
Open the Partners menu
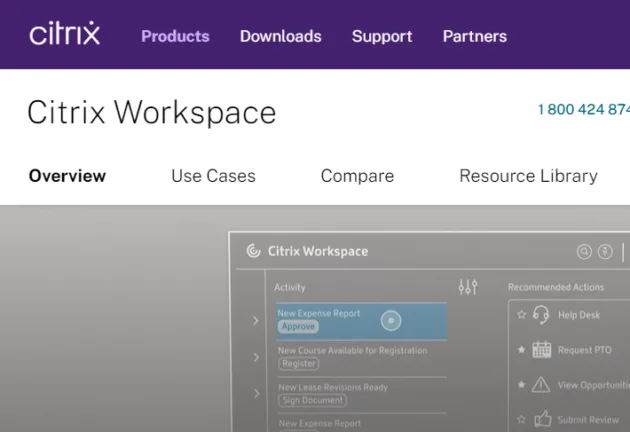pos(475,36)
